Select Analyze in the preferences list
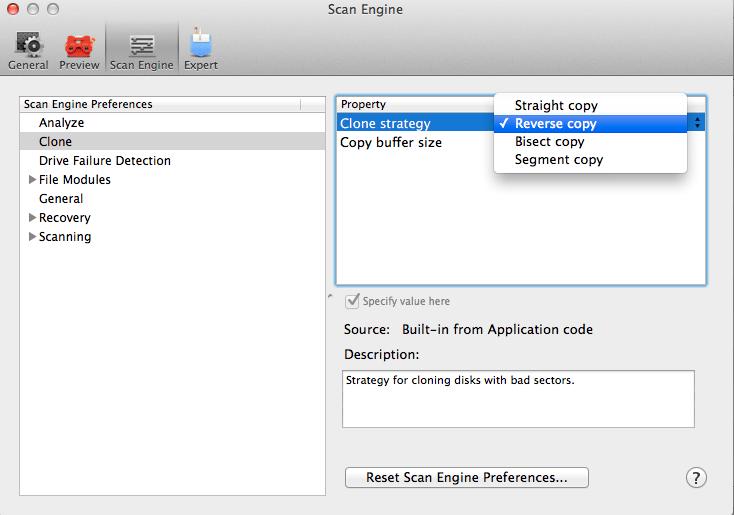 coord(61,123)
